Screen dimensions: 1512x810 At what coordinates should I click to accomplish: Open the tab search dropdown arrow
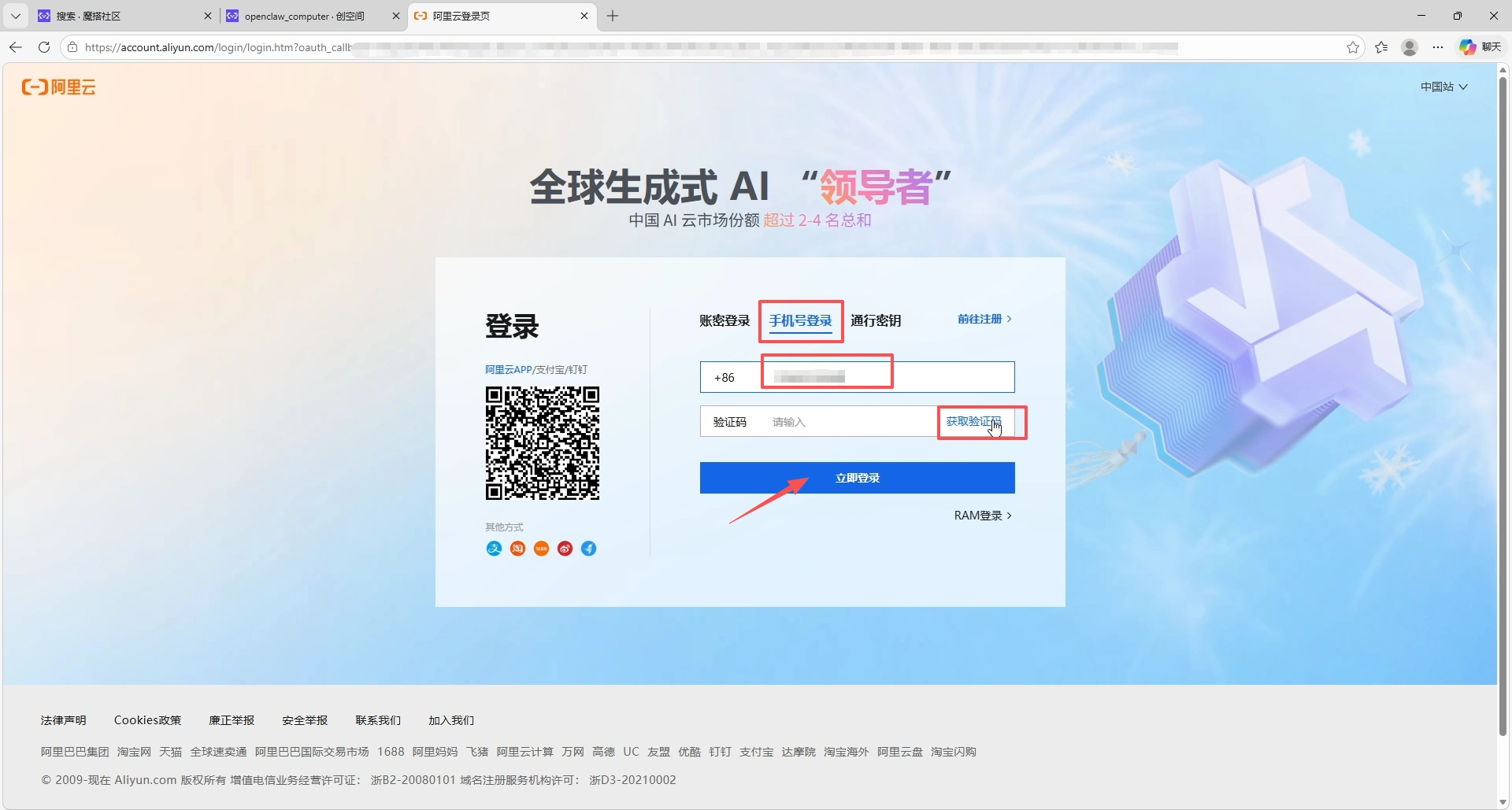(16, 16)
